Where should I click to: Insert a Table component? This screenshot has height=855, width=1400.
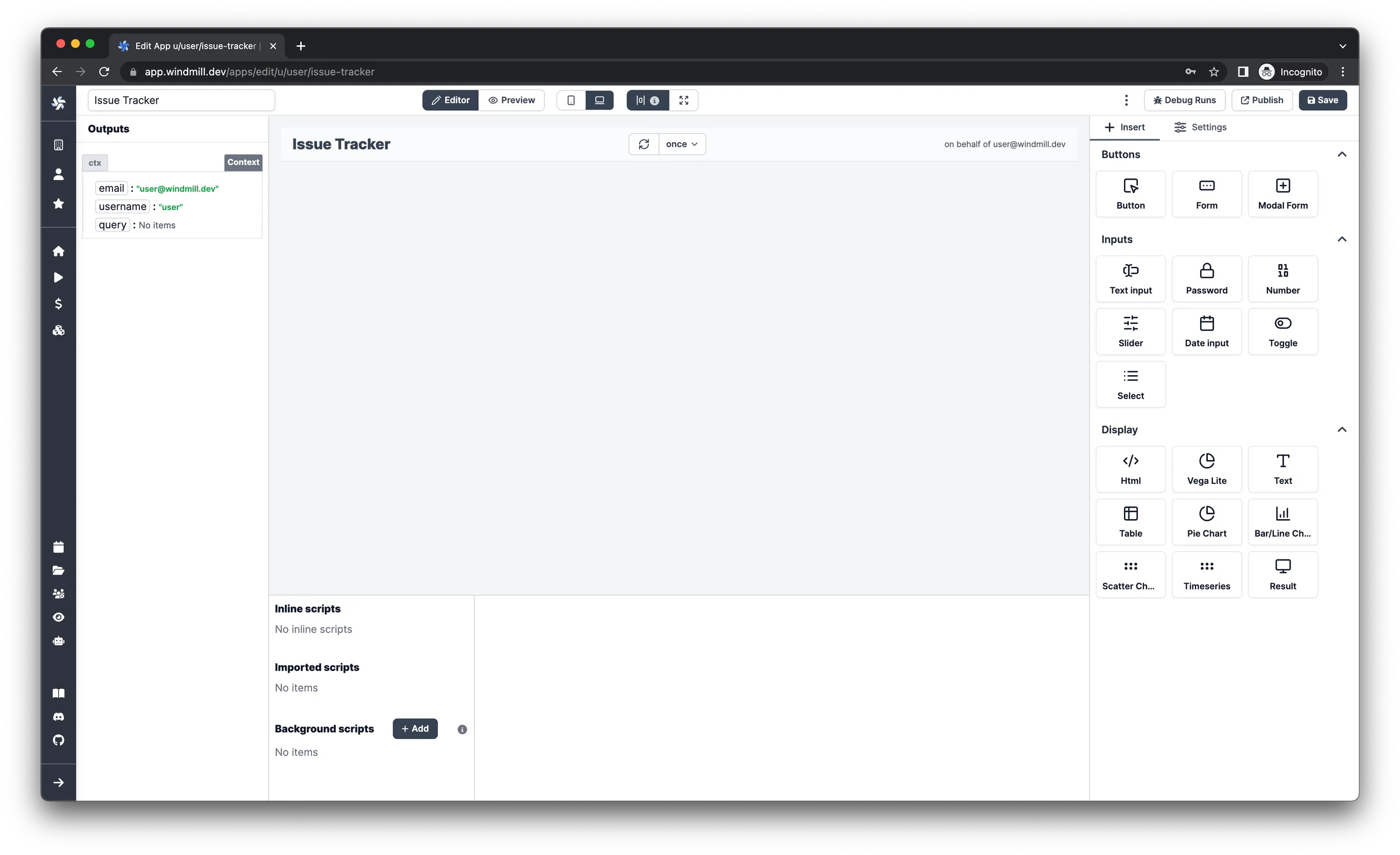point(1131,521)
